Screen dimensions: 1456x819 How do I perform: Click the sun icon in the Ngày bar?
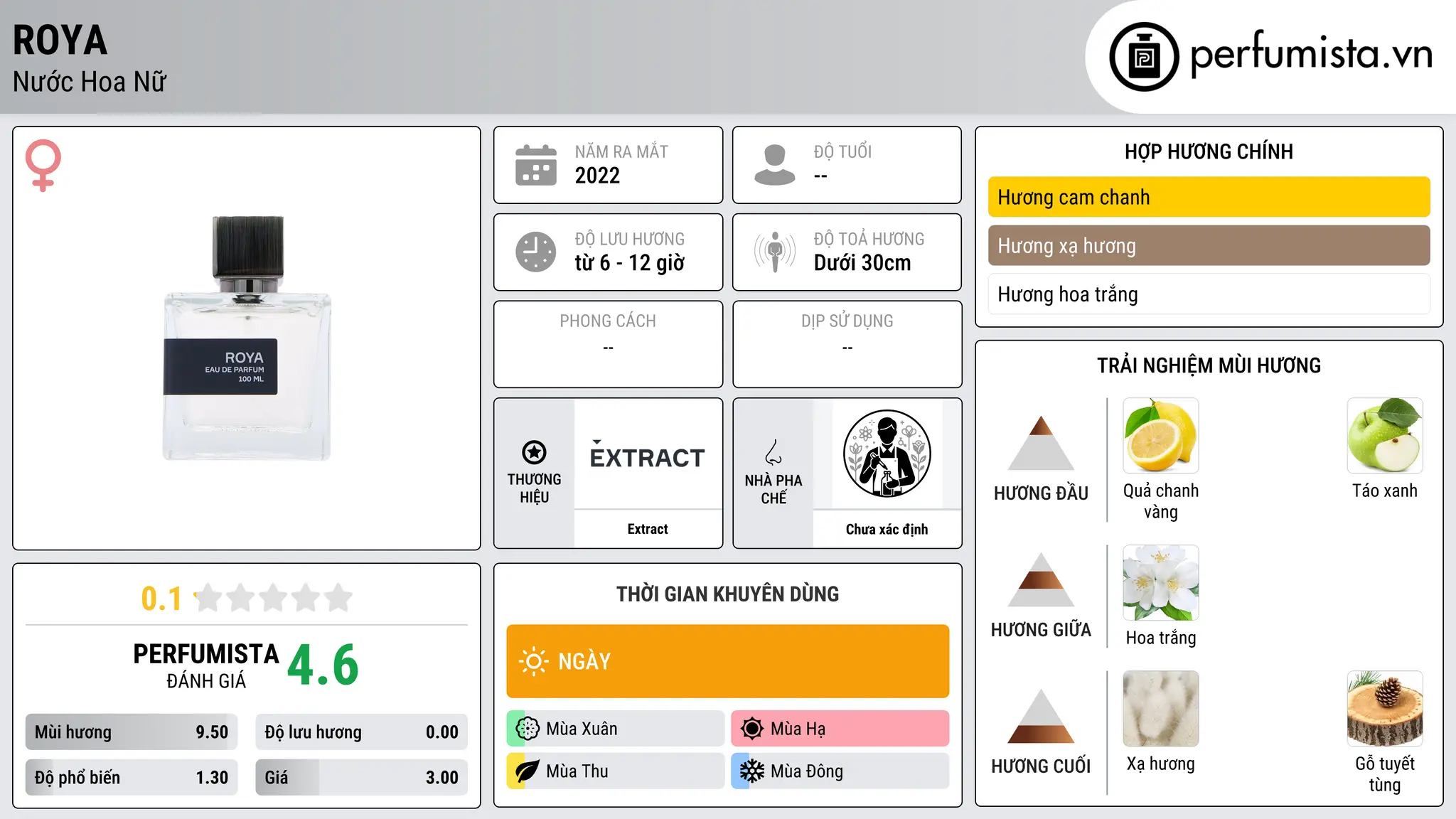[x=533, y=661]
